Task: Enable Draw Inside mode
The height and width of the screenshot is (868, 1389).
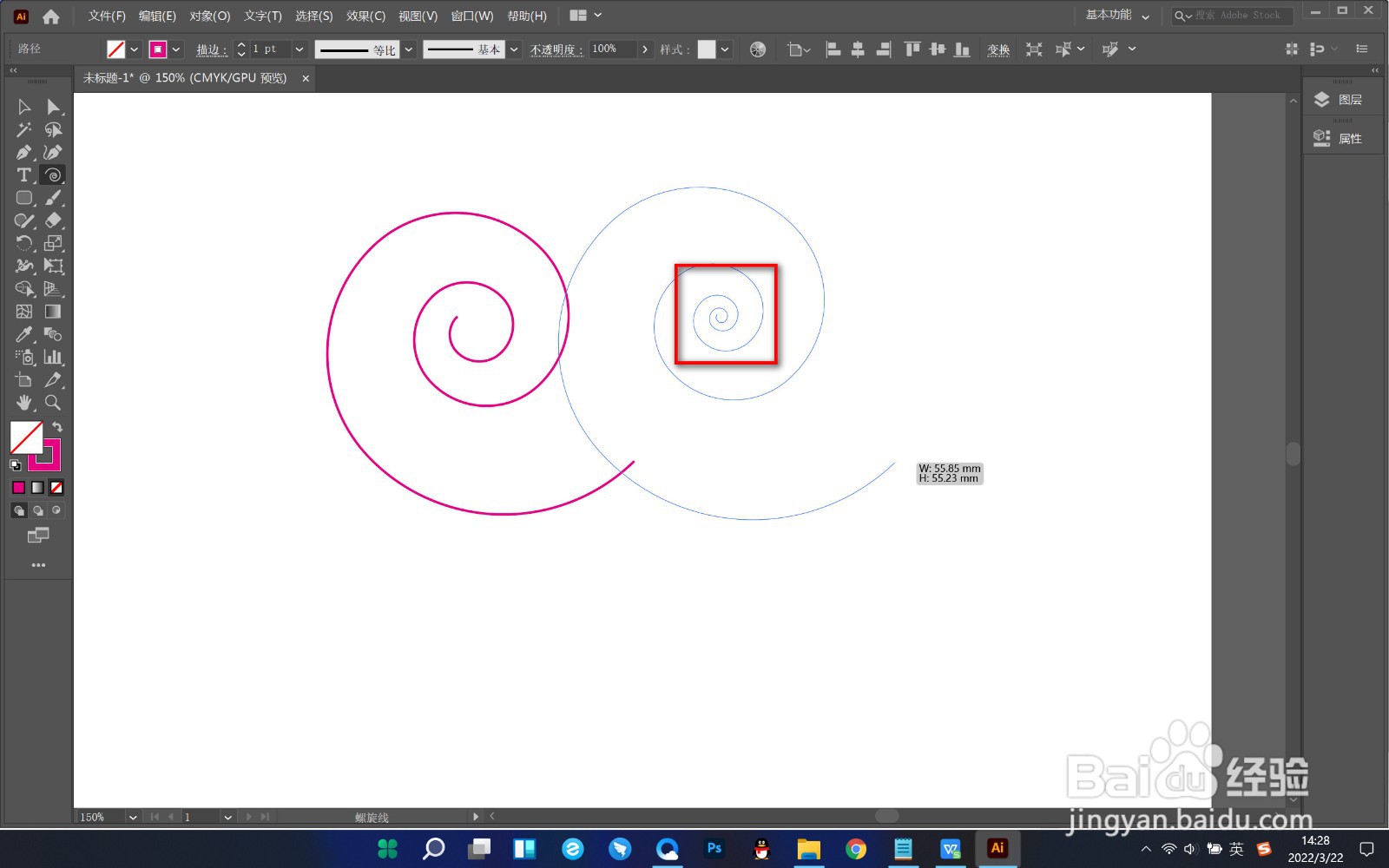Action: [56, 510]
